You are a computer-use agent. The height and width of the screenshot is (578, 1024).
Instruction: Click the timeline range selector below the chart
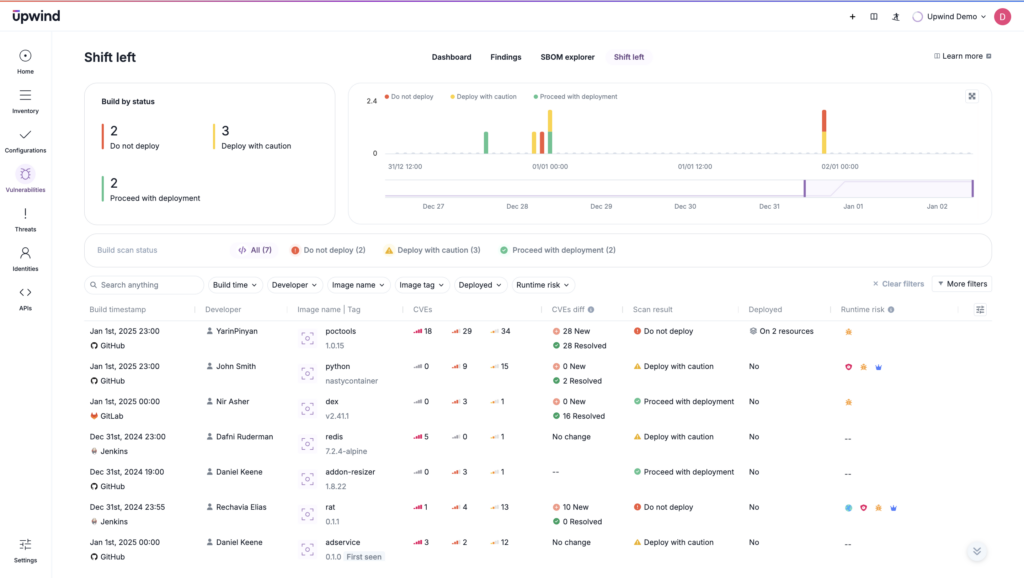[888, 188]
